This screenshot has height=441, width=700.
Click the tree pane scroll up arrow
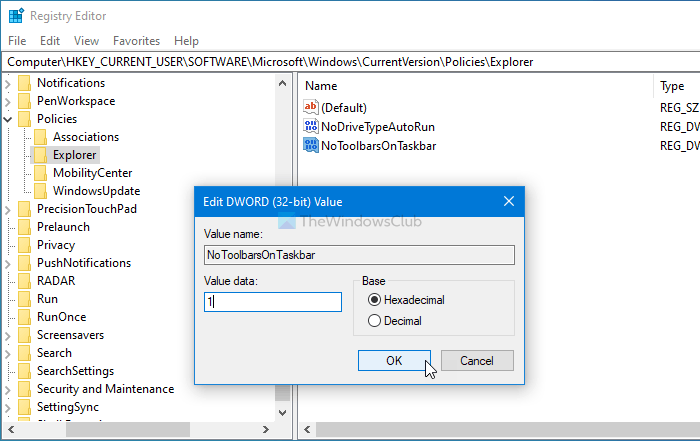click(282, 83)
